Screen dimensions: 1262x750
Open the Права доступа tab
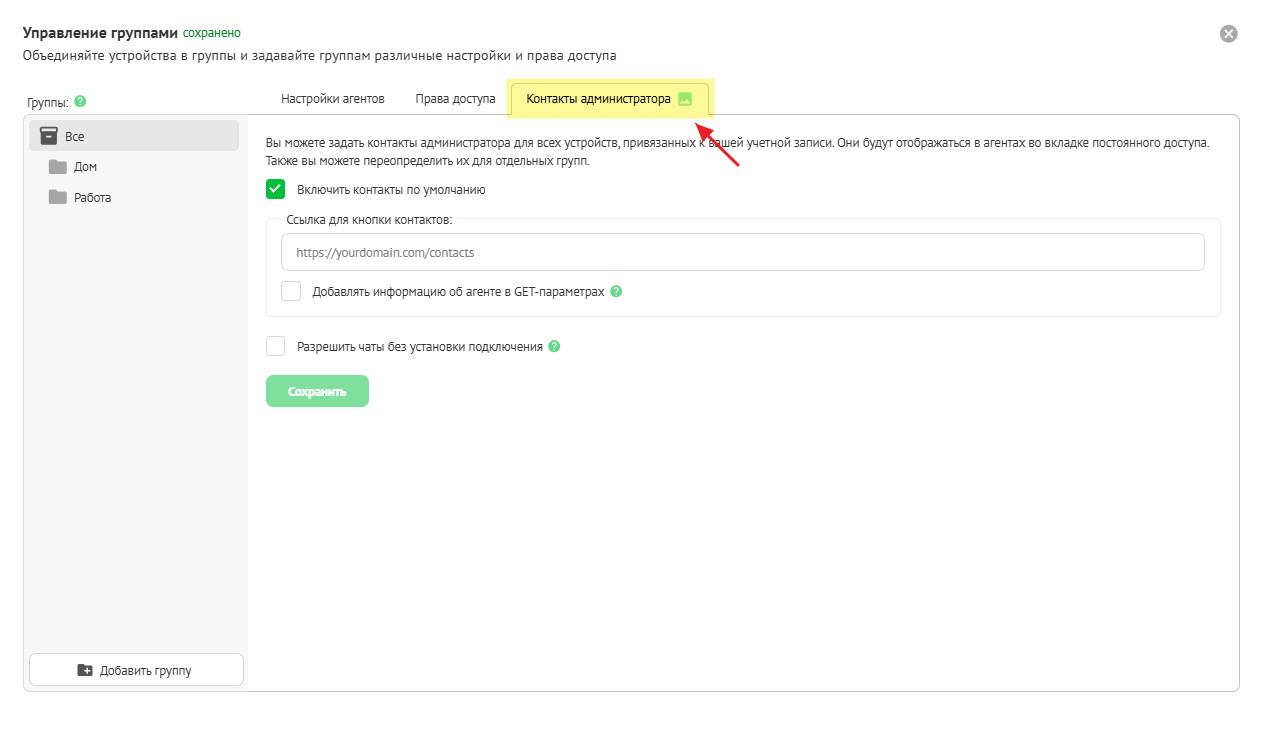tap(455, 99)
